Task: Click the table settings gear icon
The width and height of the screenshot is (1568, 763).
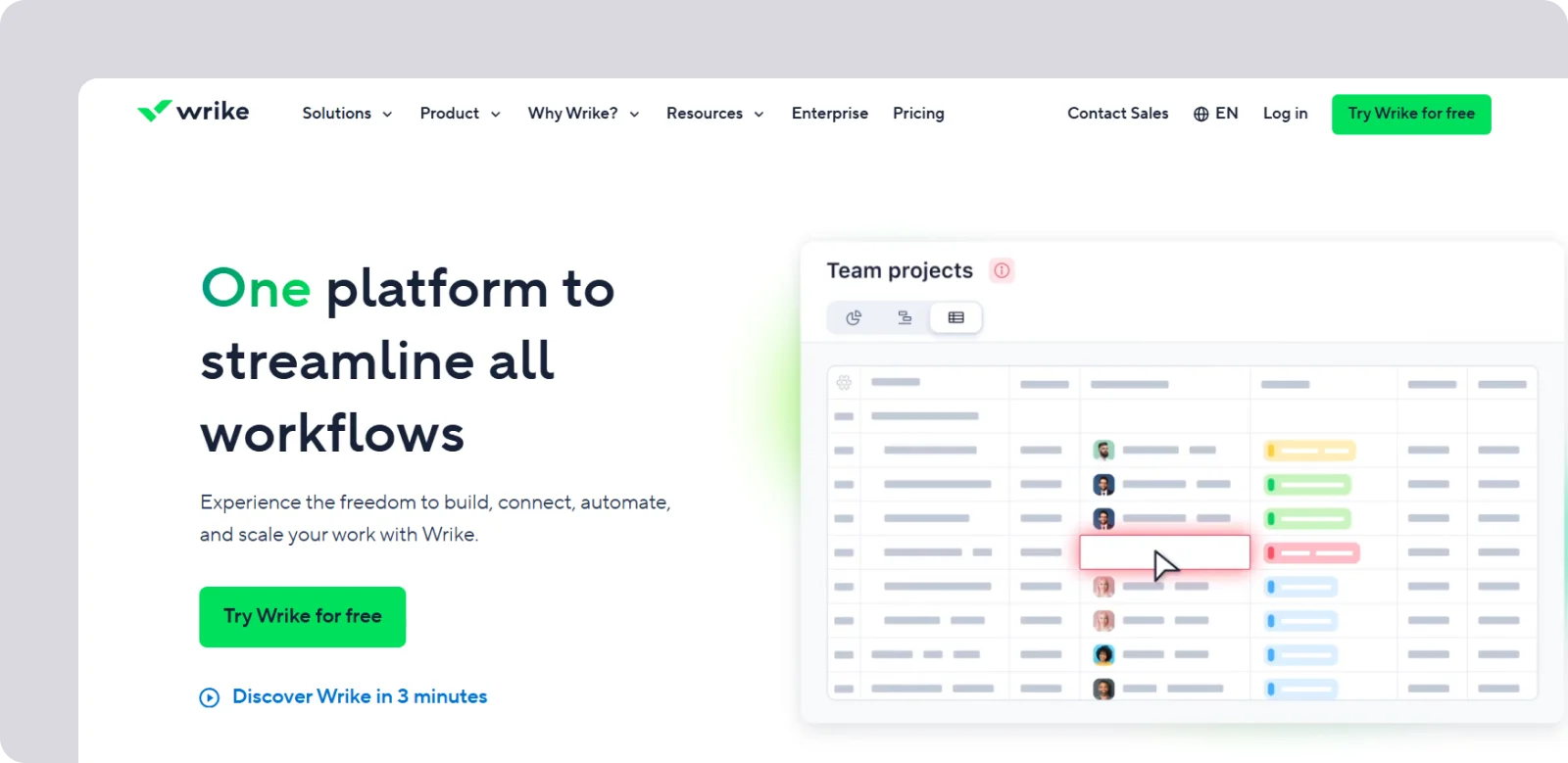Action: click(844, 383)
